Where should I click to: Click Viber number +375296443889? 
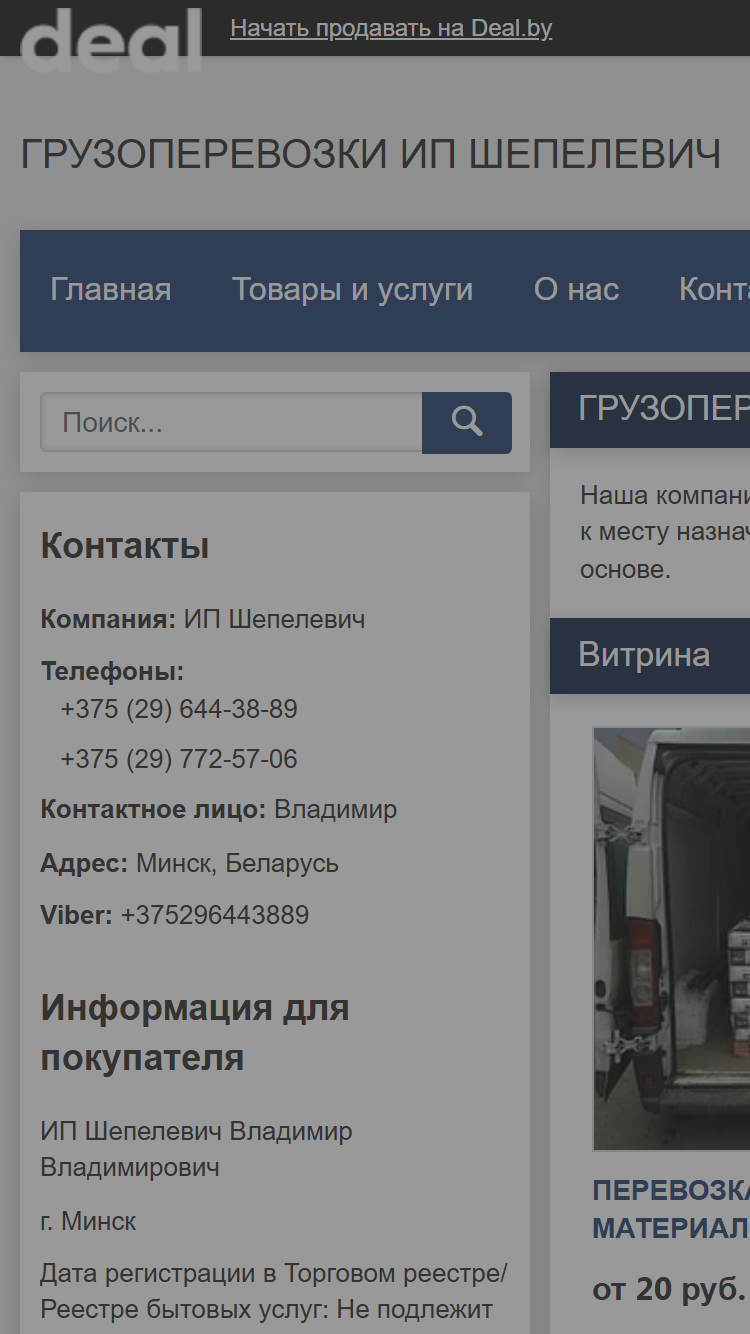point(215,915)
